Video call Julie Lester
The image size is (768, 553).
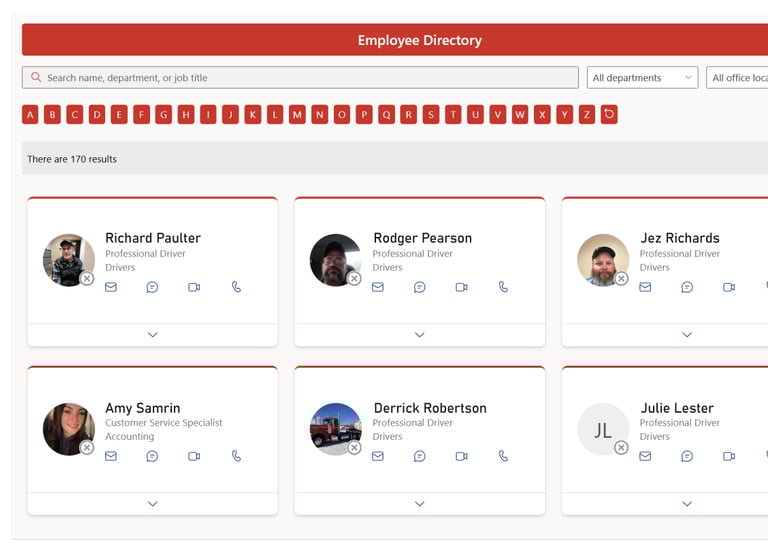(729, 456)
